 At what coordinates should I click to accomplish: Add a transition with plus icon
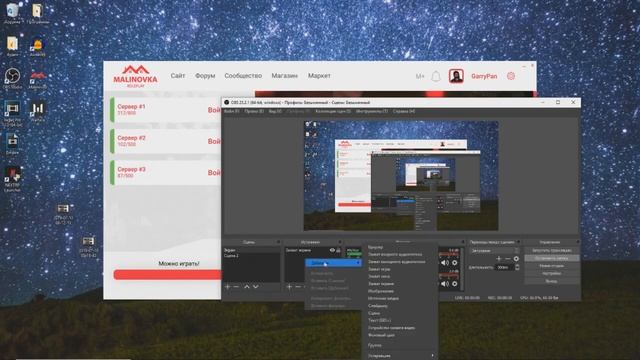499,259
